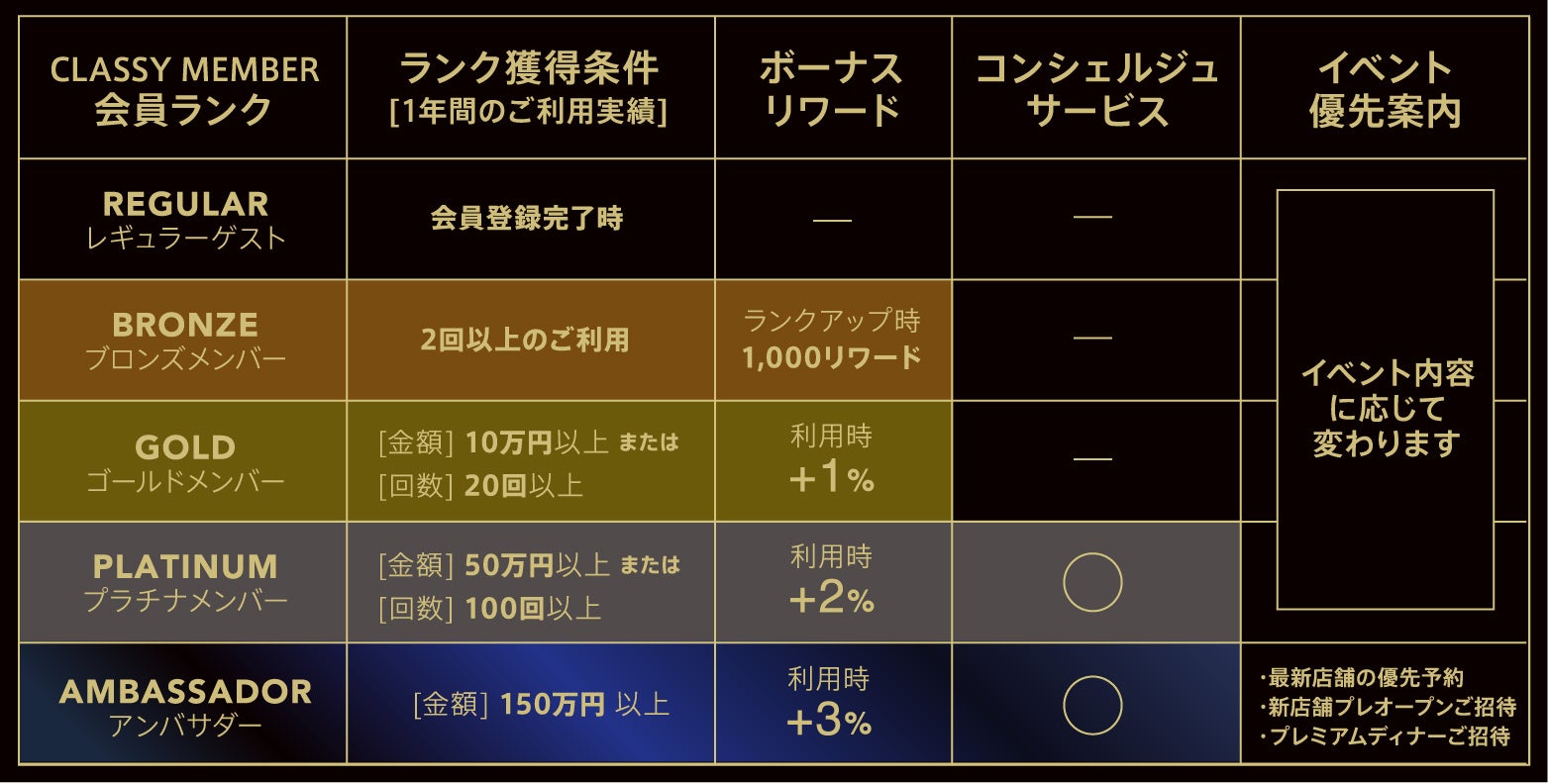The image size is (1548, 784).
Task: Click the イベント内容に応じて変わります box
Action: coord(1385,406)
